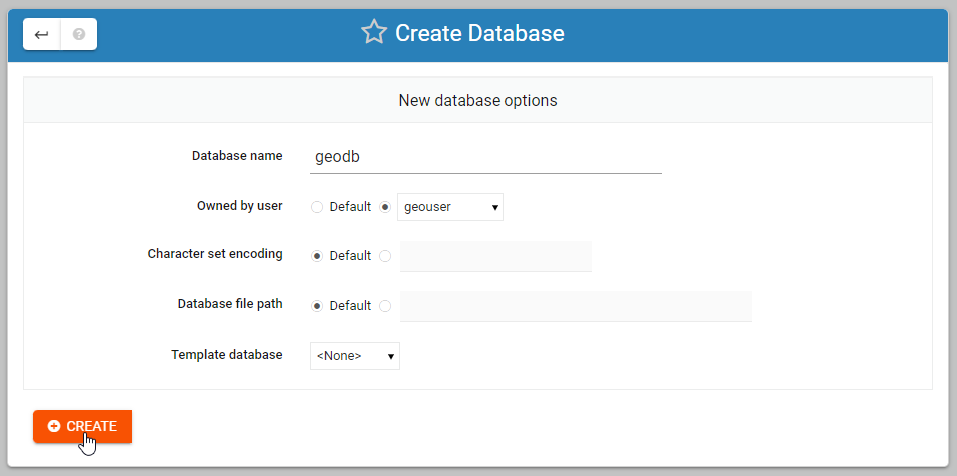Click the Template database label
Viewport: 957px width, 476px height.
coord(227,355)
